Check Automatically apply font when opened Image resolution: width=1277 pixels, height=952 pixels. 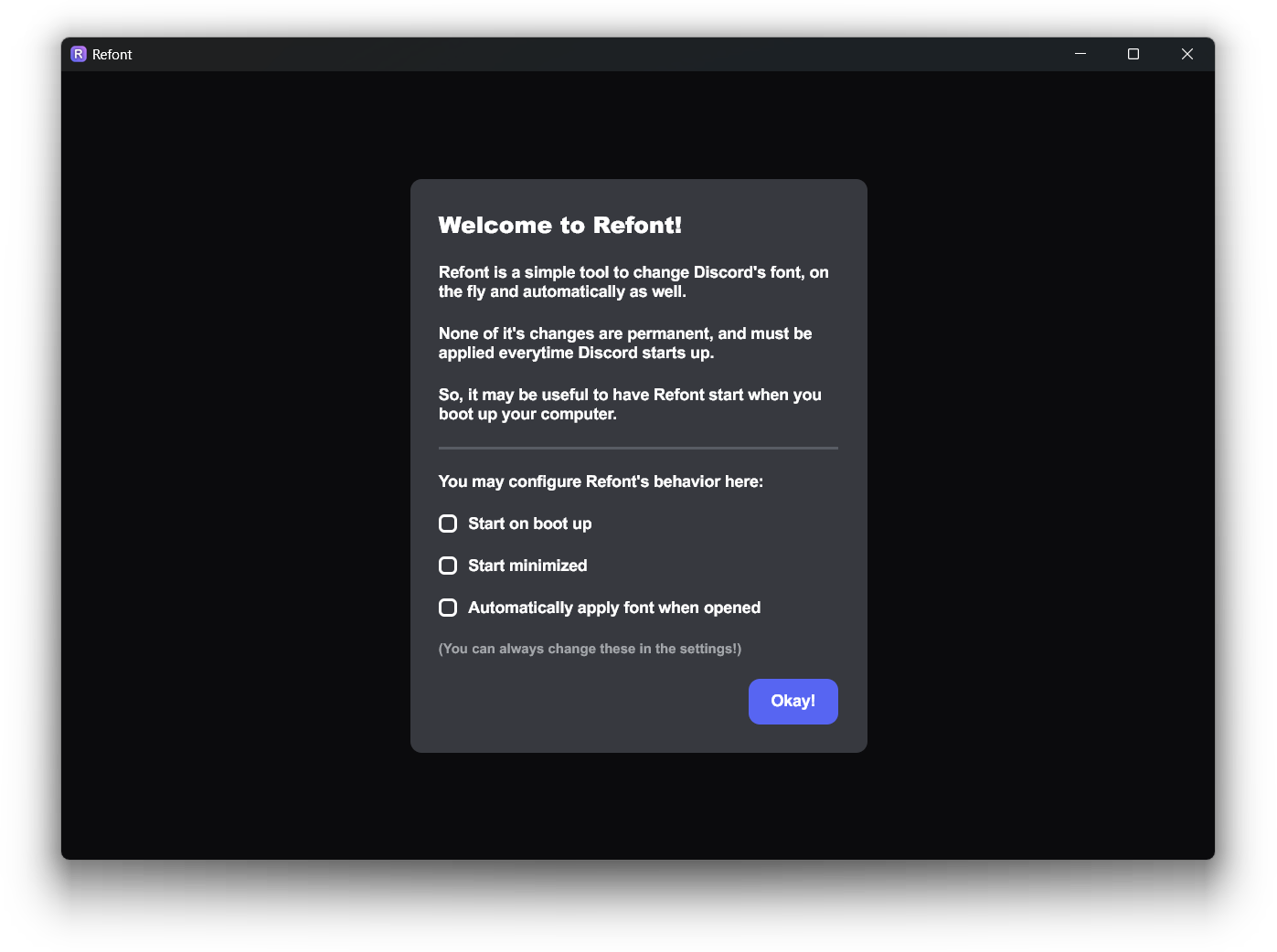(448, 608)
